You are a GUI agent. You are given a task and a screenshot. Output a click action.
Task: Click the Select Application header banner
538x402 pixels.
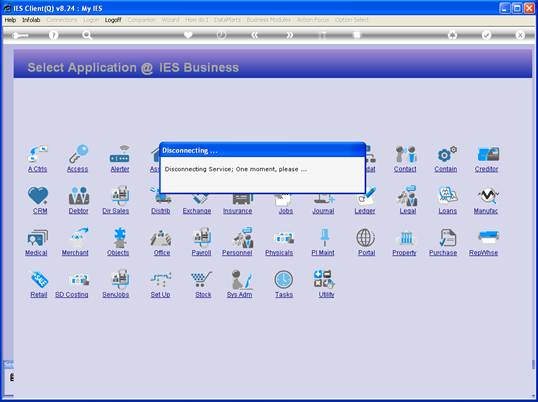273,64
